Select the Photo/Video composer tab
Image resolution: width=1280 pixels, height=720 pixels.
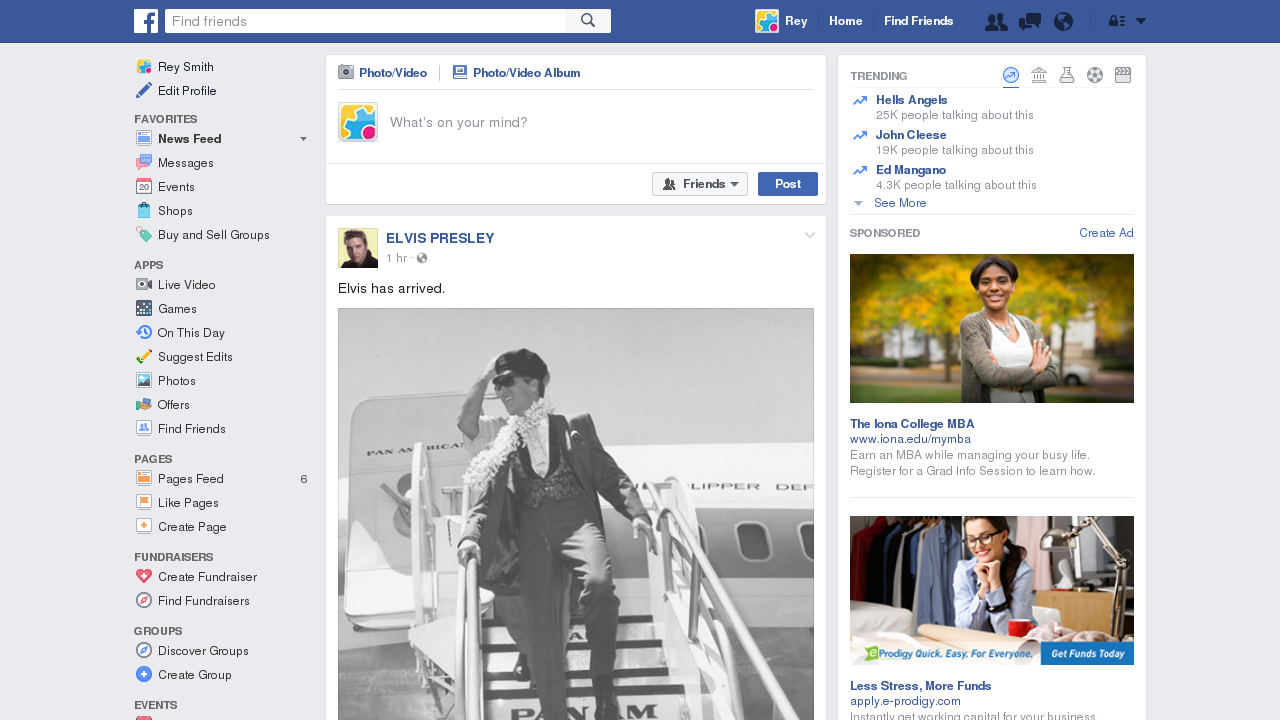(383, 73)
